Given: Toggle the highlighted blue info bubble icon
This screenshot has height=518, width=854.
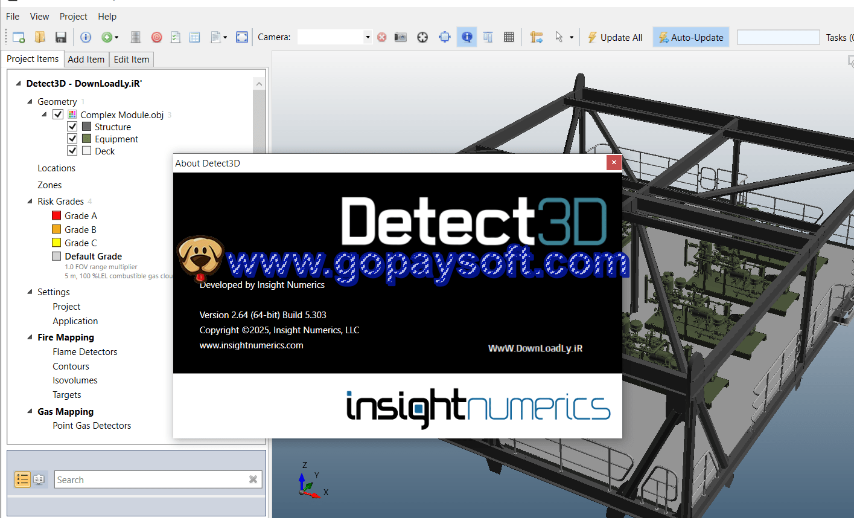Looking at the screenshot, I should (x=467, y=37).
